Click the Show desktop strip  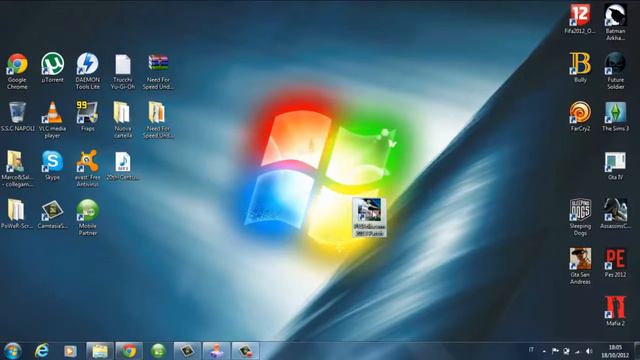point(637,351)
